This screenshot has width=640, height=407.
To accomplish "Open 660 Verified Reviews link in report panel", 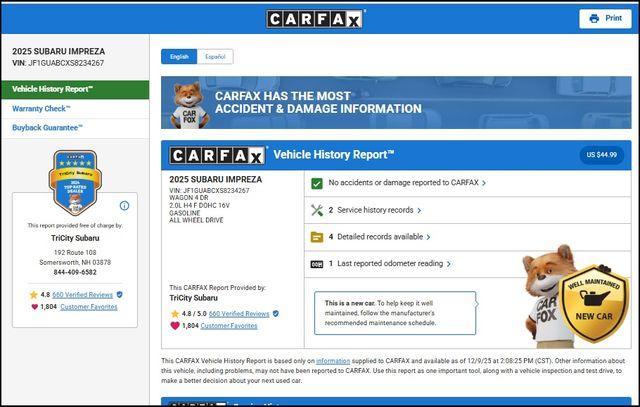I will tap(239, 314).
